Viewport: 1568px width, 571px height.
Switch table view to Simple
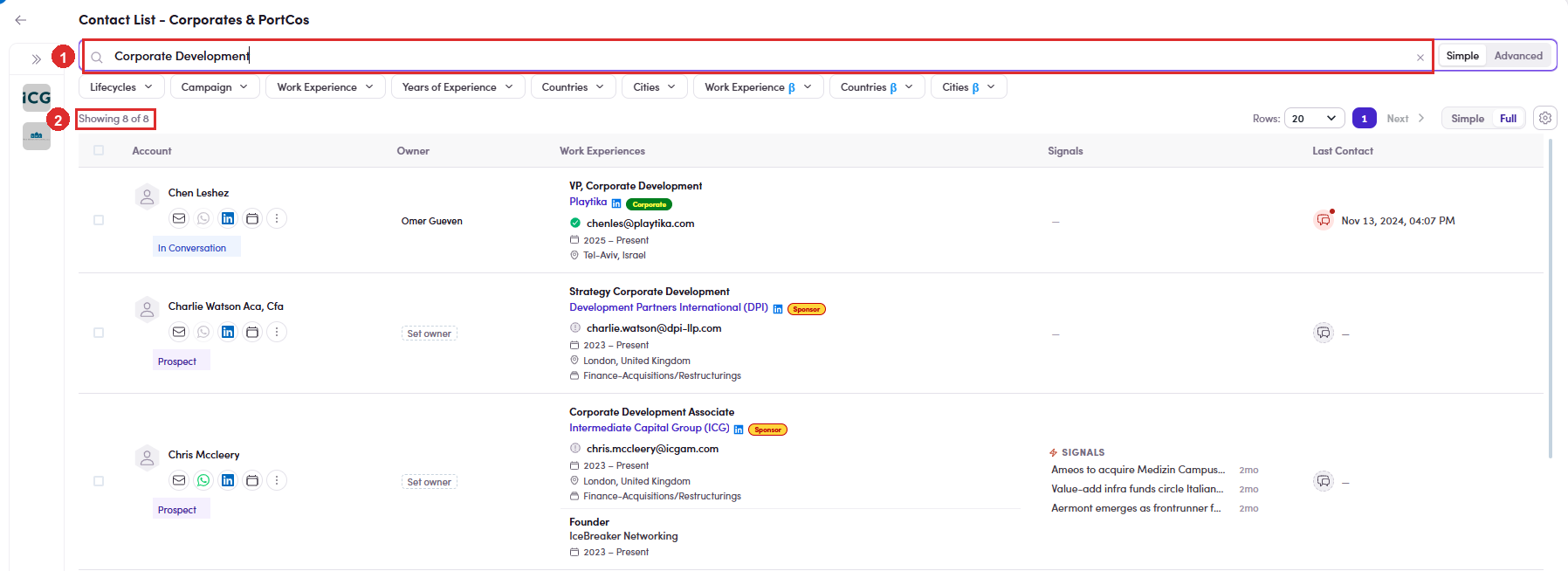(x=1468, y=119)
